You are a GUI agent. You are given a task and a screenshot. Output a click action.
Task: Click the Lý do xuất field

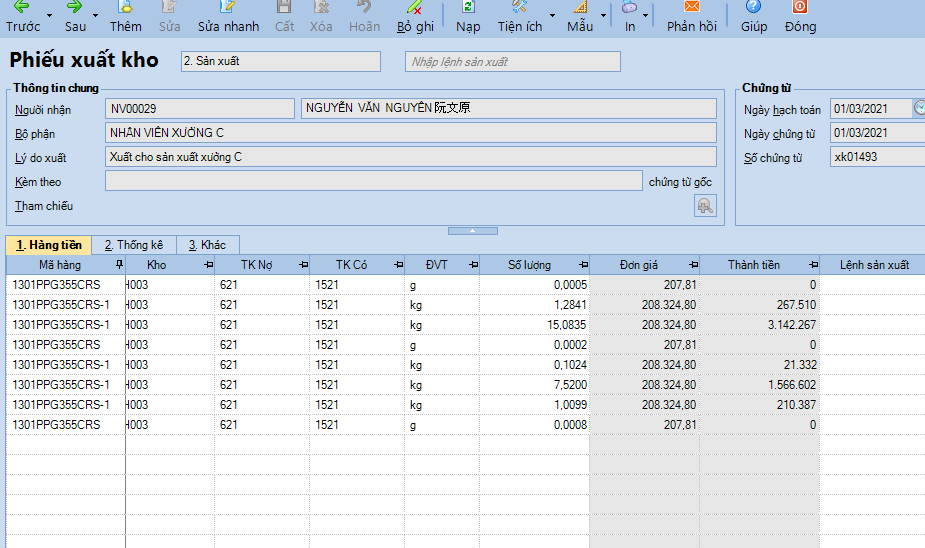pos(411,157)
